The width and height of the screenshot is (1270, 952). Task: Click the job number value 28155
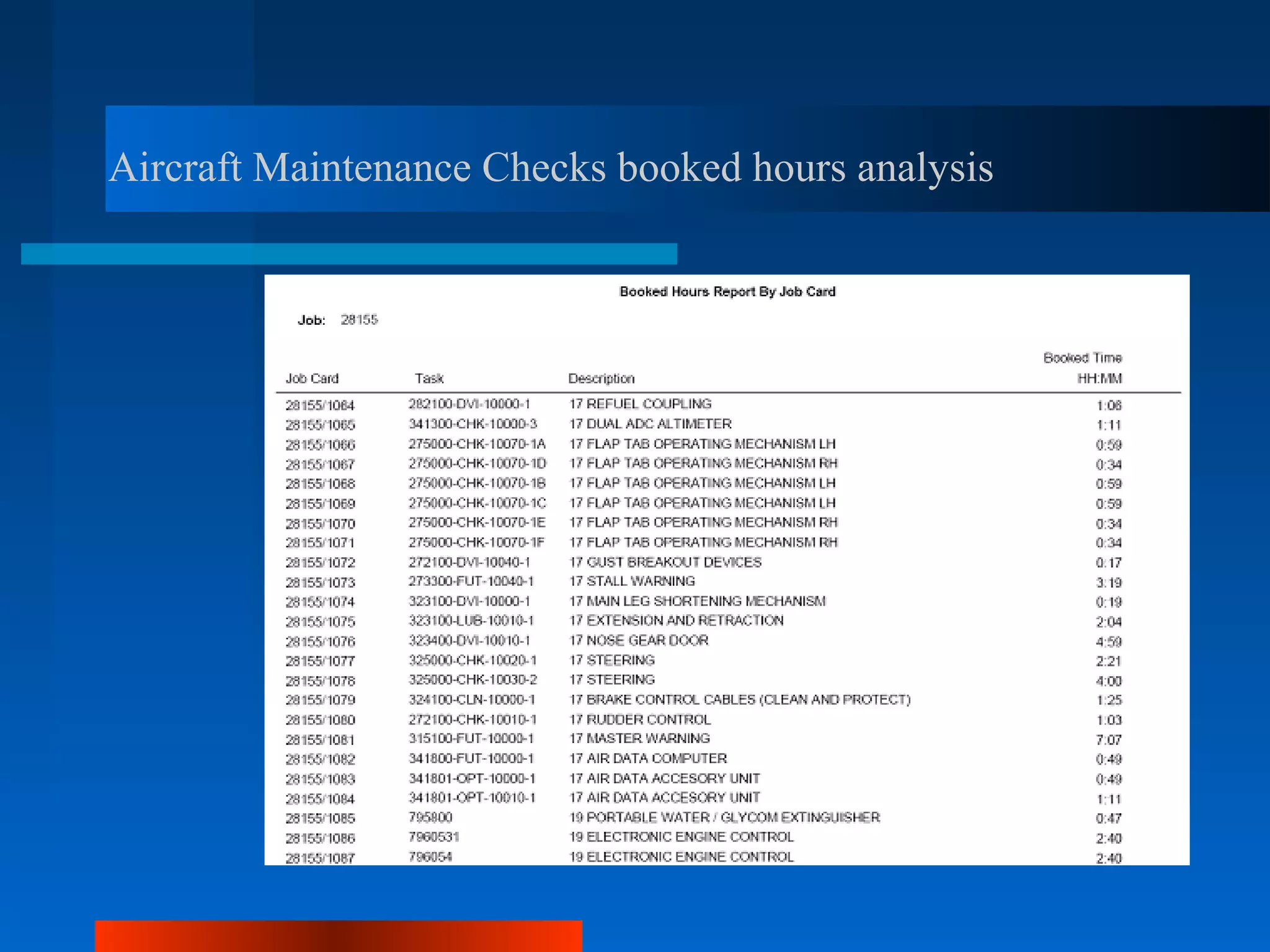[x=359, y=320]
